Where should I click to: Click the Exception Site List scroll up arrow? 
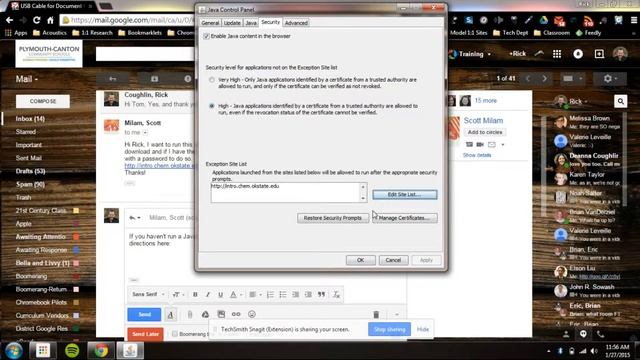point(363,187)
